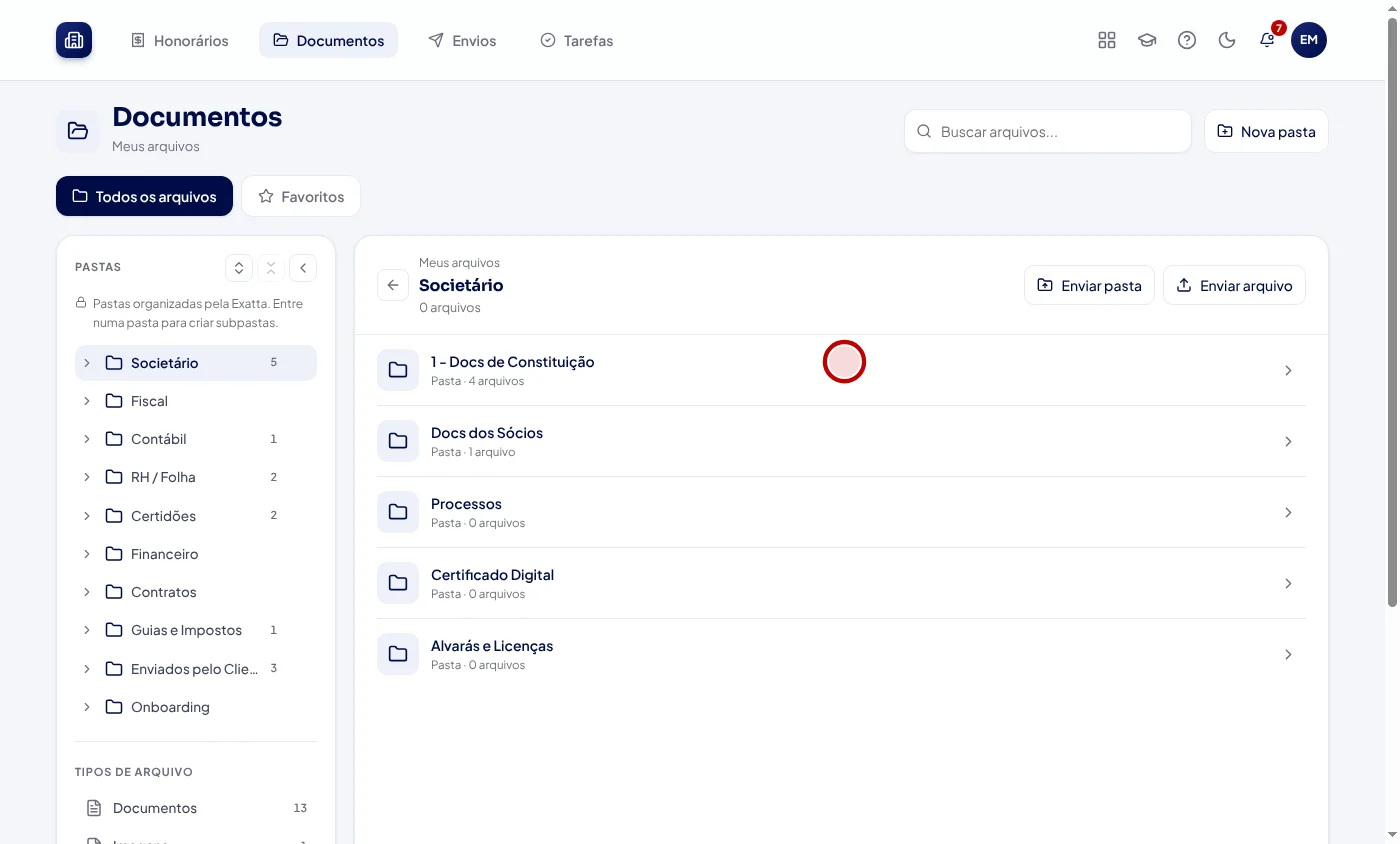
Task: Switch to the Favoritos tab
Action: click(x=301, y=196)
